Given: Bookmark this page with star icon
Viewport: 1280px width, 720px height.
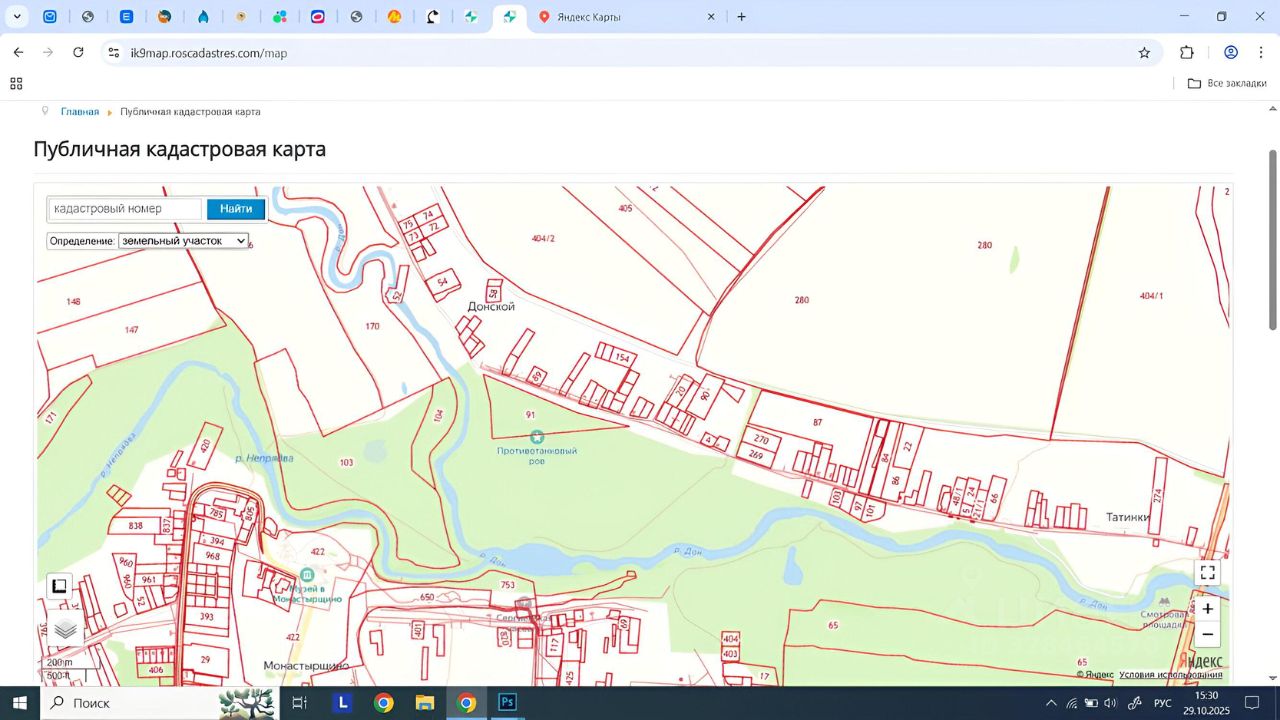Looking at the screenshot, I should click(x=1144, y=53).
